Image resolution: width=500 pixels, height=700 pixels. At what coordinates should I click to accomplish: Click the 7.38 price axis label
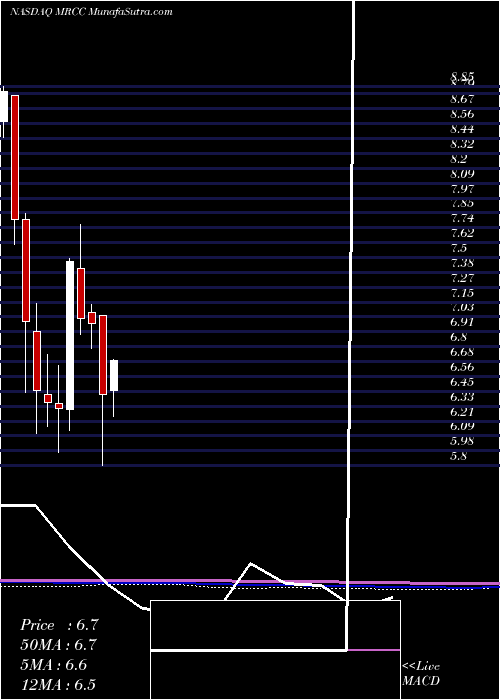pyautogui.click(x=462, y=263)
